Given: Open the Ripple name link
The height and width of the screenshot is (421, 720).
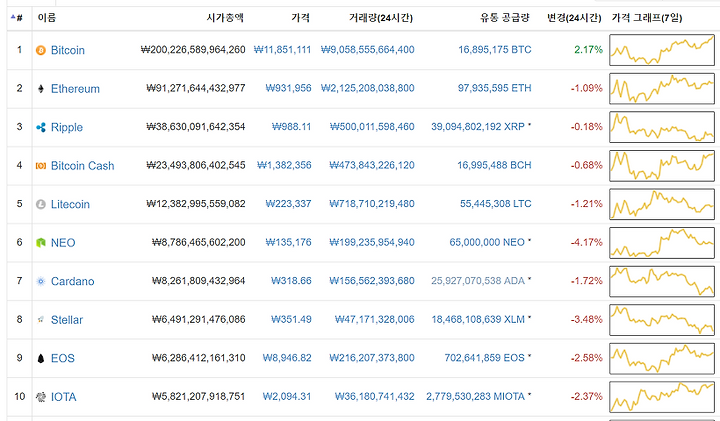Looking at the screenshot, I should (67, 127).
